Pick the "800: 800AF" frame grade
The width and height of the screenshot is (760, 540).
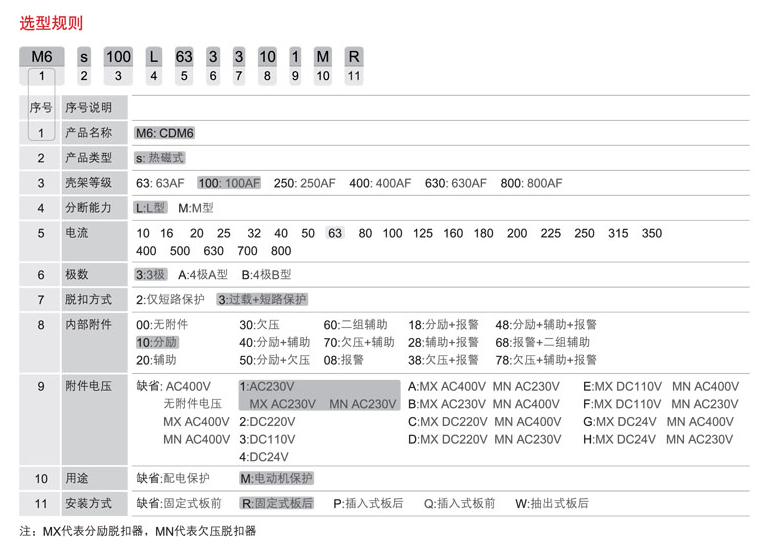531,184
